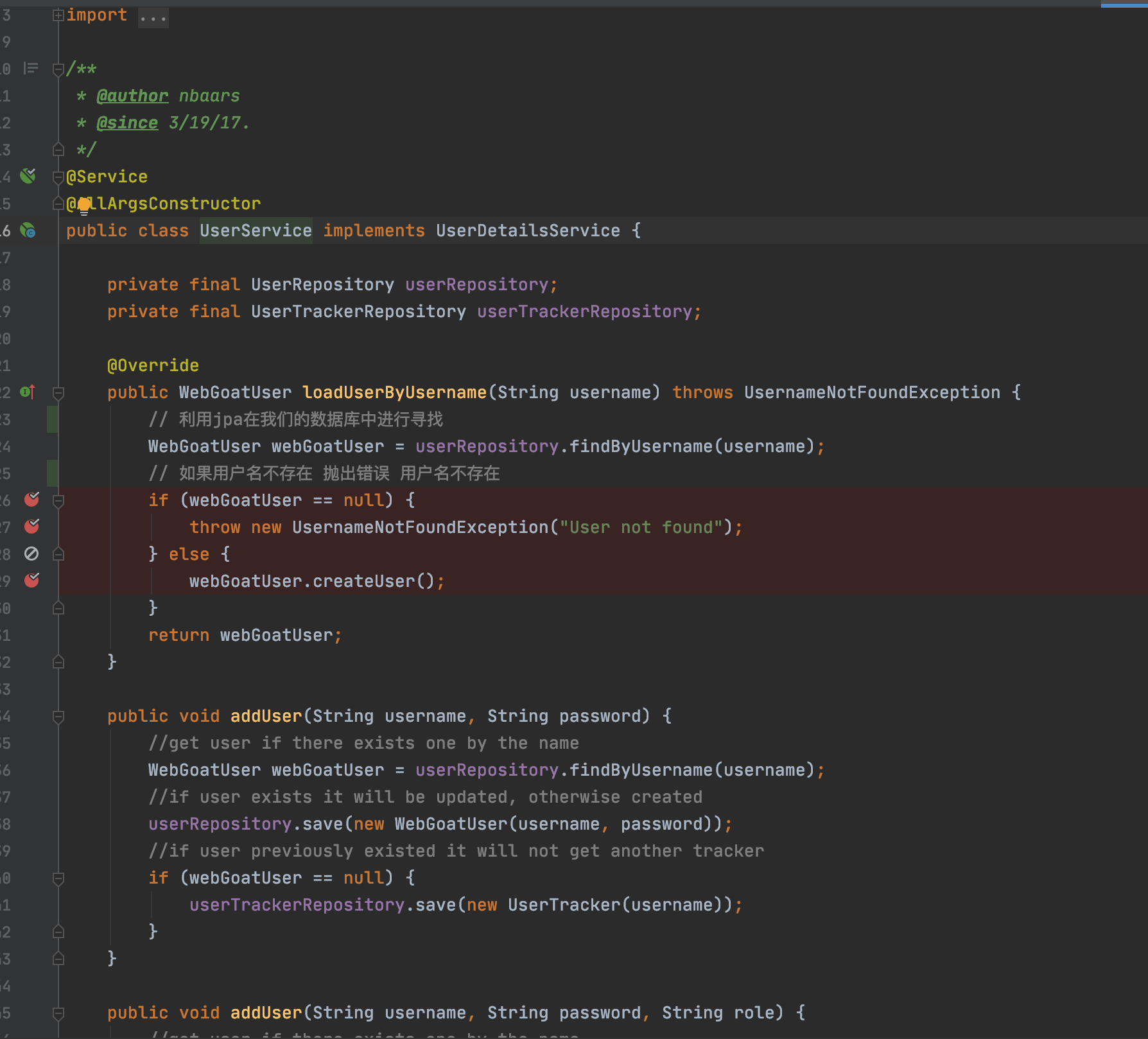Click the no-entry breakpoint icon on the else line
Screen dimensions: 1148x1039
click(x=31, y=554)
